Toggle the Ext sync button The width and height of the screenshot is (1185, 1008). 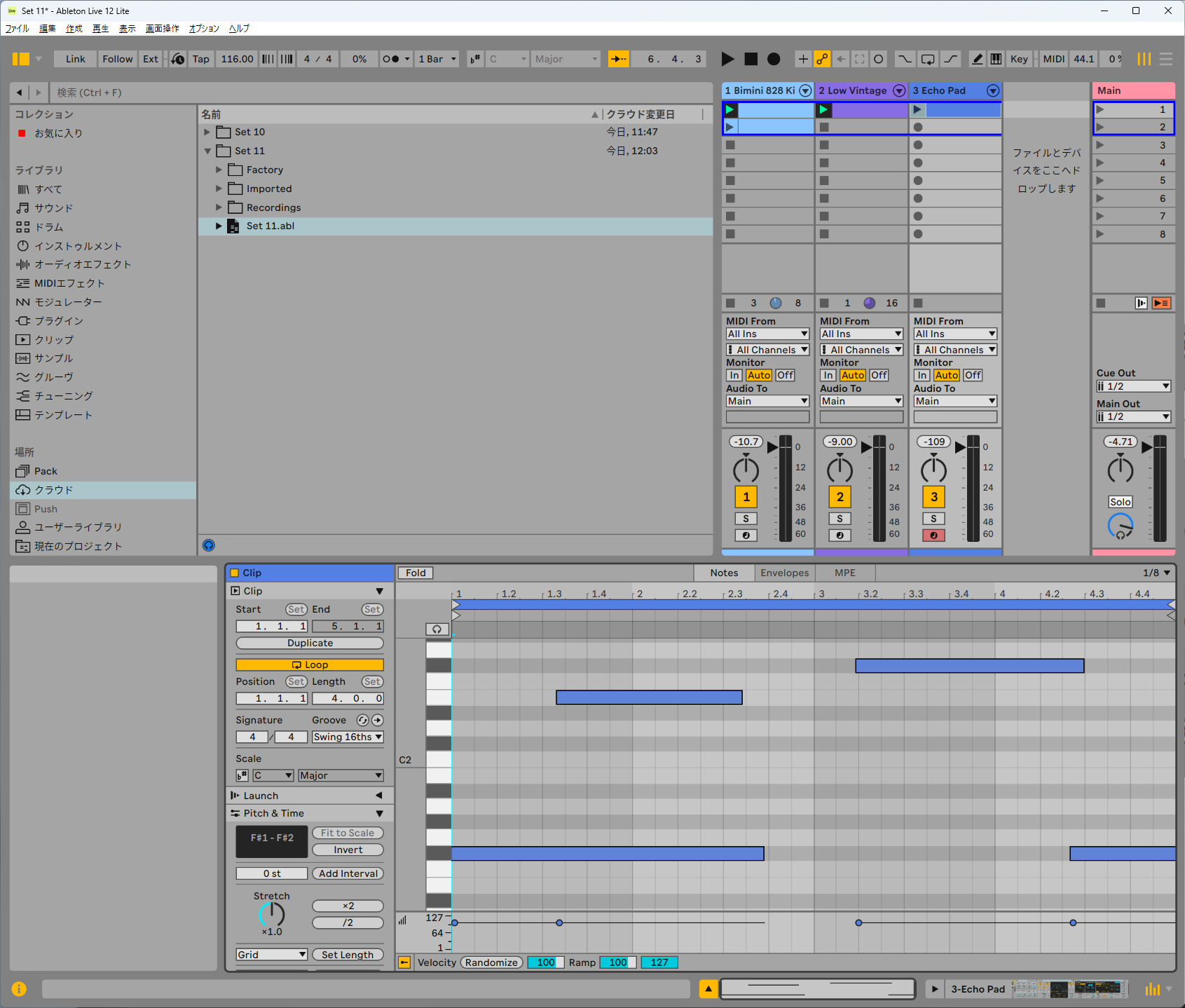pyautogui.click(x=151, y=59)
